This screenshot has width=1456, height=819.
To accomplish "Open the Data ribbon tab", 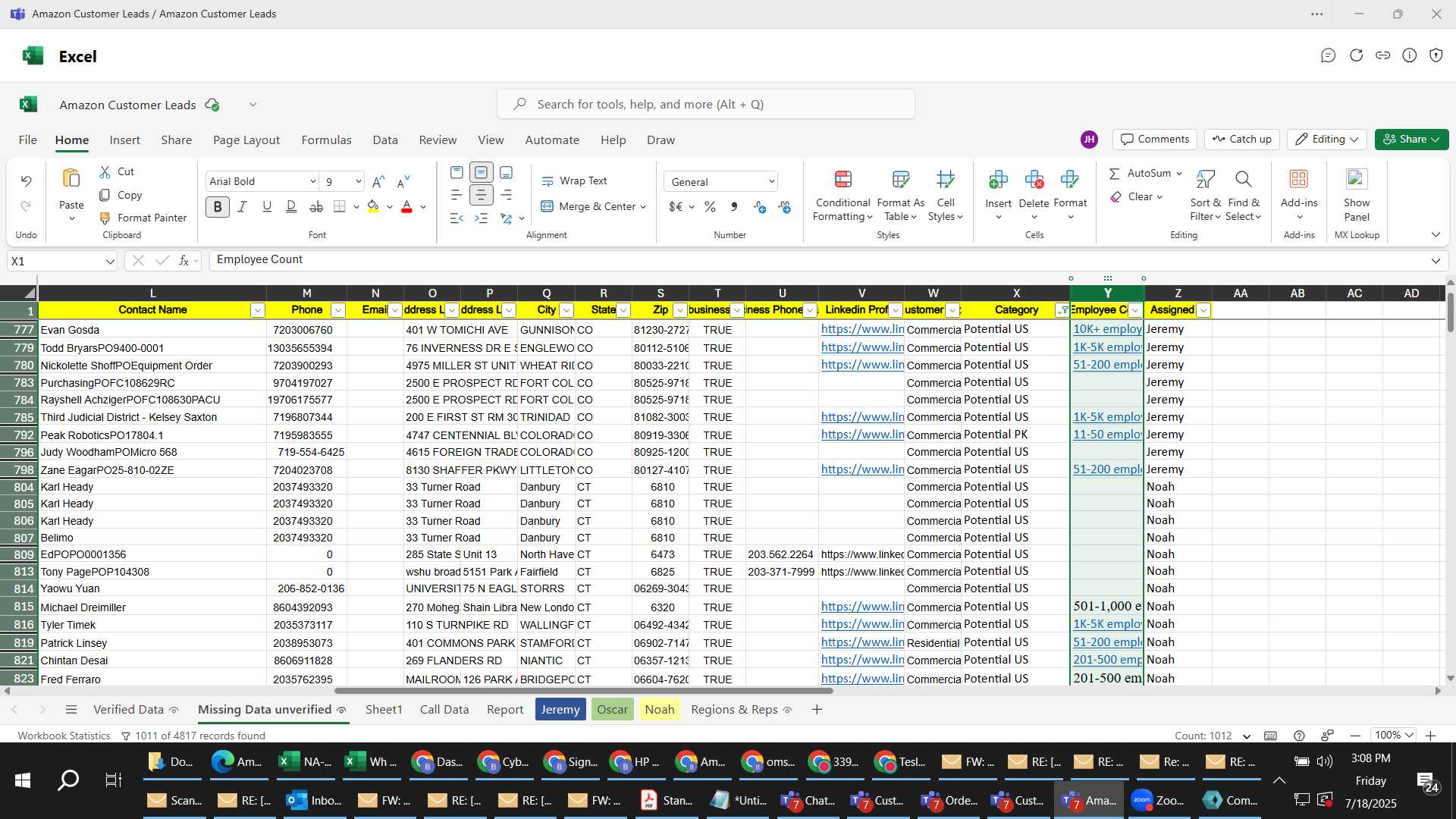I will click(385, 140).
